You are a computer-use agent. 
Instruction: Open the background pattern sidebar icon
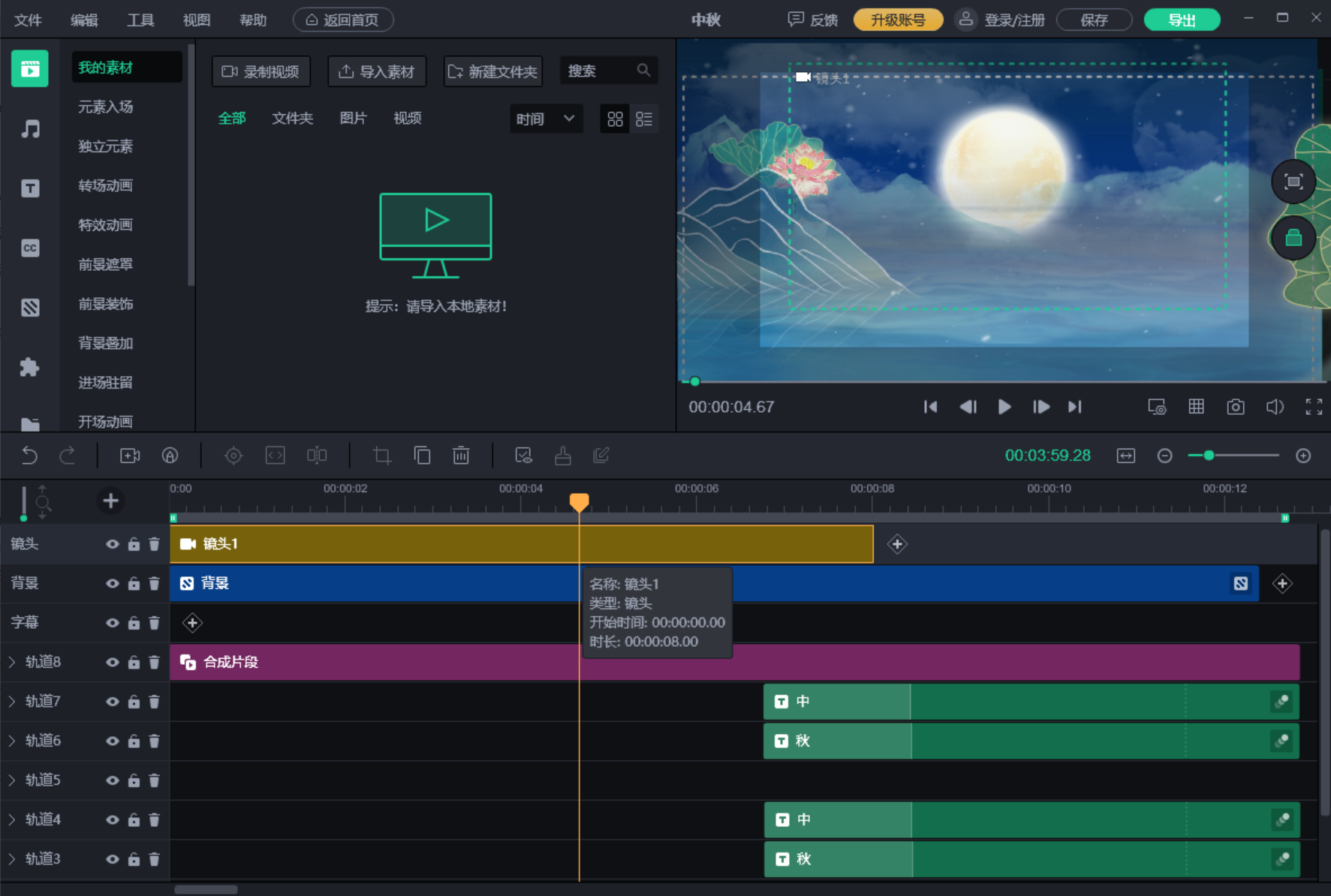(x=30, y=307)
